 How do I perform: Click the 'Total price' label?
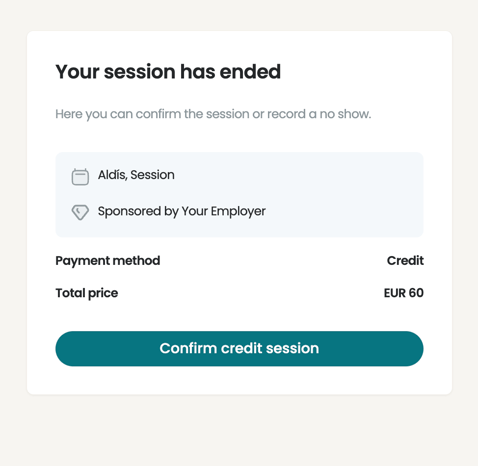pyautogui.click(x=87, y=293)
